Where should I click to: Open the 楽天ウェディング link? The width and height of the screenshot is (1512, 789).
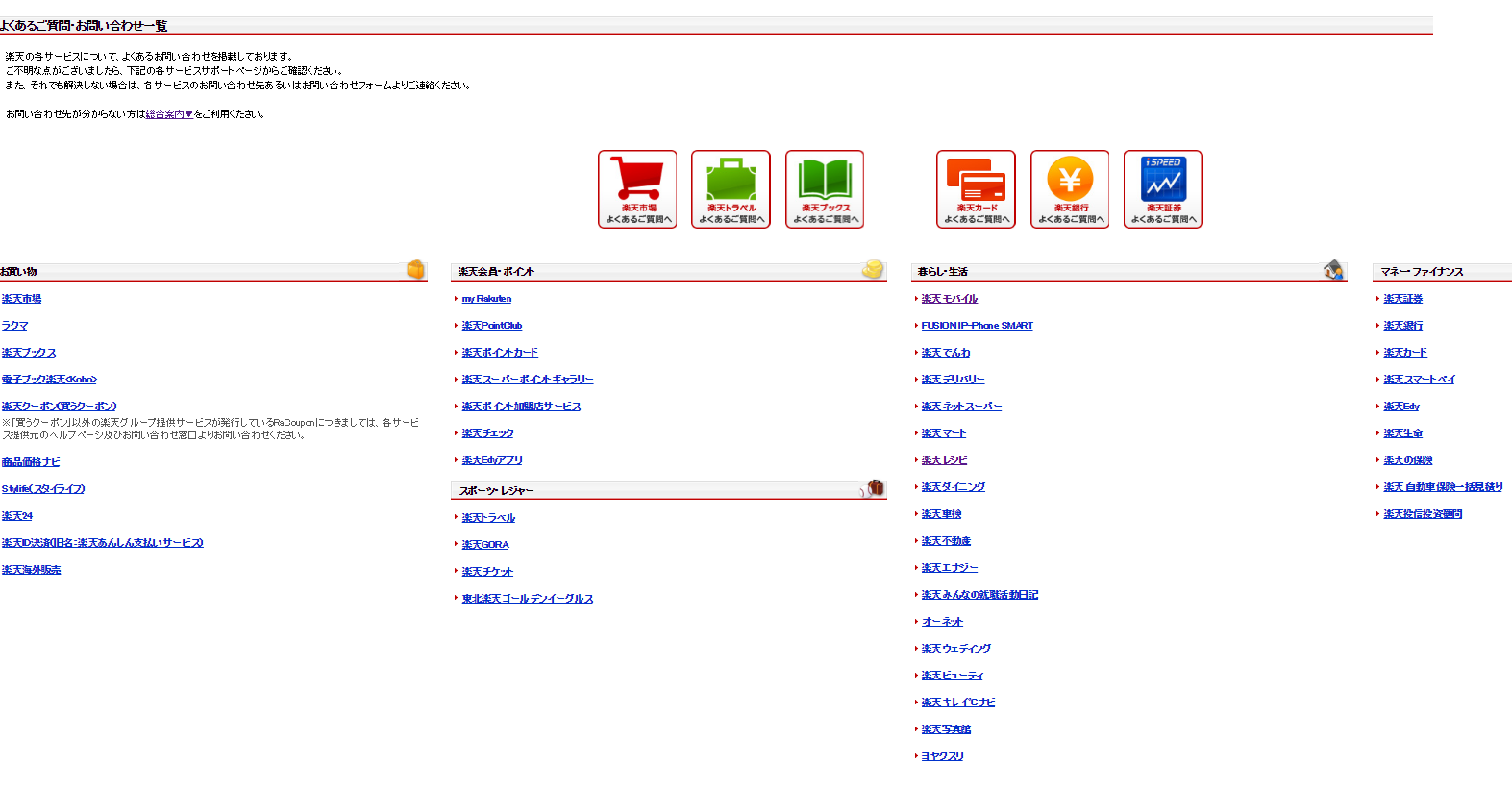click(x=956, y=649)
